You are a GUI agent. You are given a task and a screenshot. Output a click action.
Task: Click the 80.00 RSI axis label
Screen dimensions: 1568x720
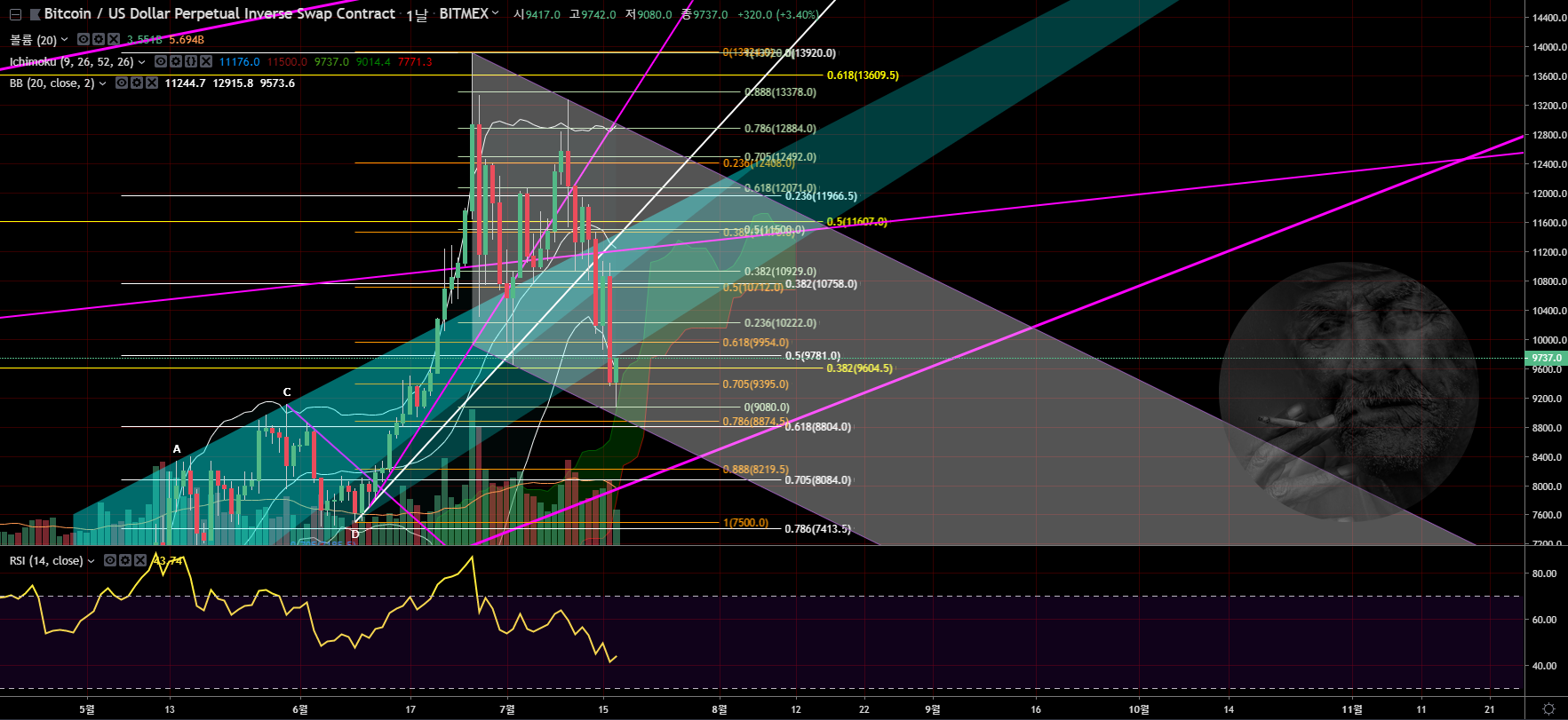tap(1544, 574)
